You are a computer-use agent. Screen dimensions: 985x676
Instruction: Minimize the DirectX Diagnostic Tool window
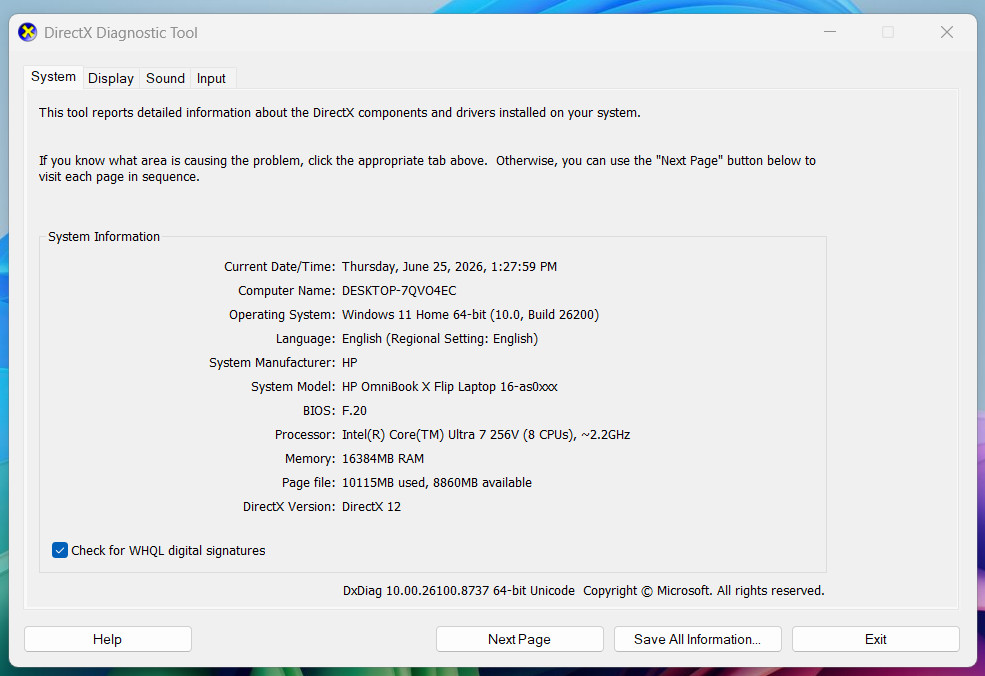click(x=830, y=32)
